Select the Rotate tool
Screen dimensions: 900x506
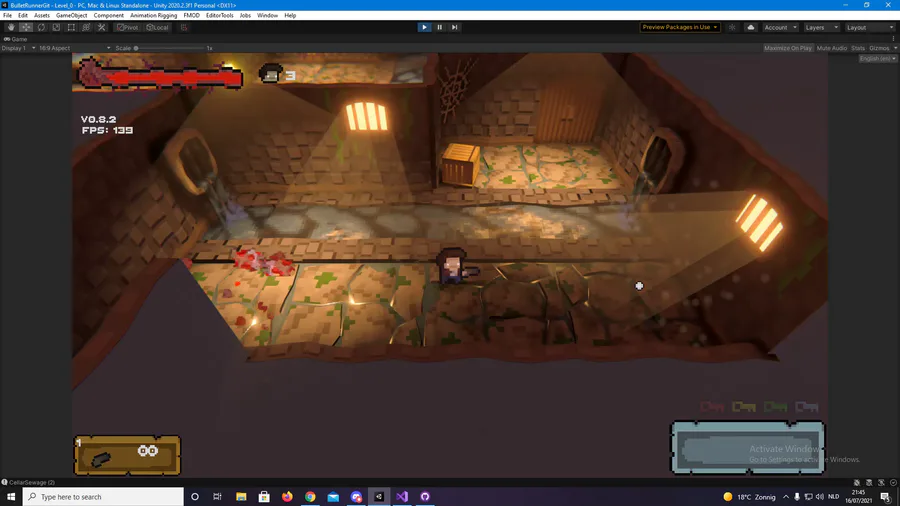point(41,27)
